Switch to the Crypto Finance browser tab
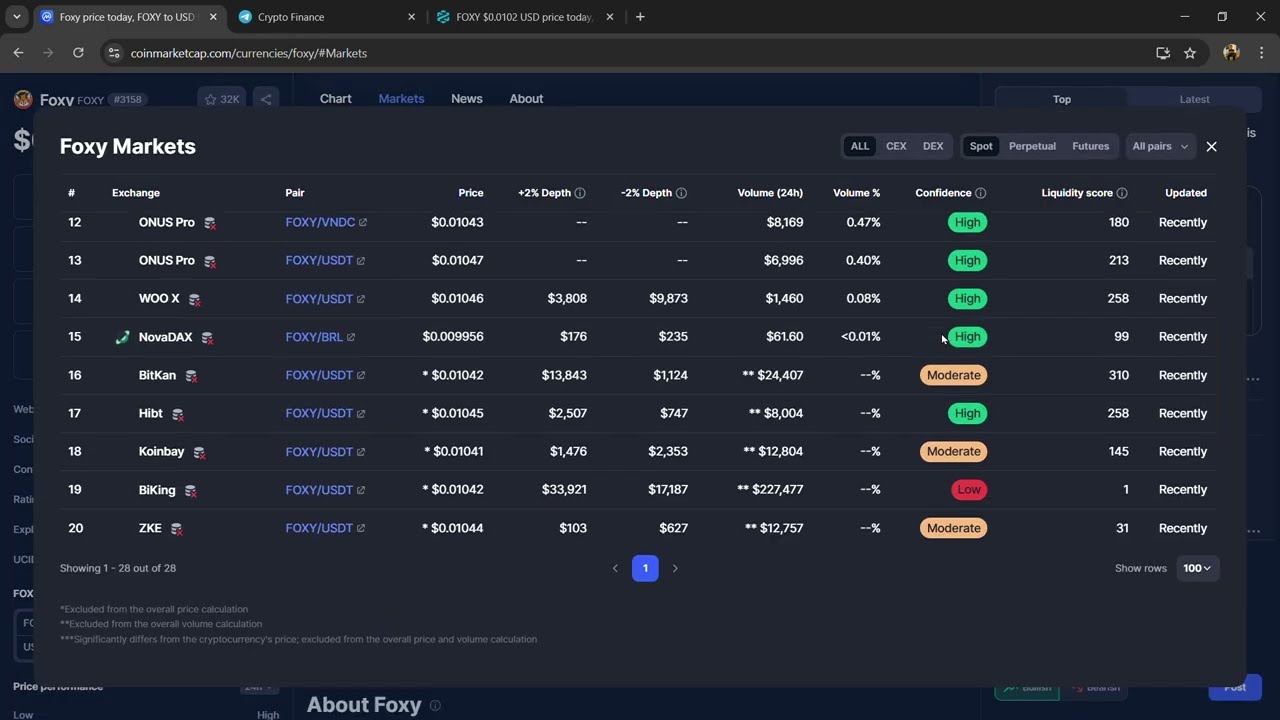This screenshot has height=720, width=1280. pyautogui.click(x=325, y=17)
